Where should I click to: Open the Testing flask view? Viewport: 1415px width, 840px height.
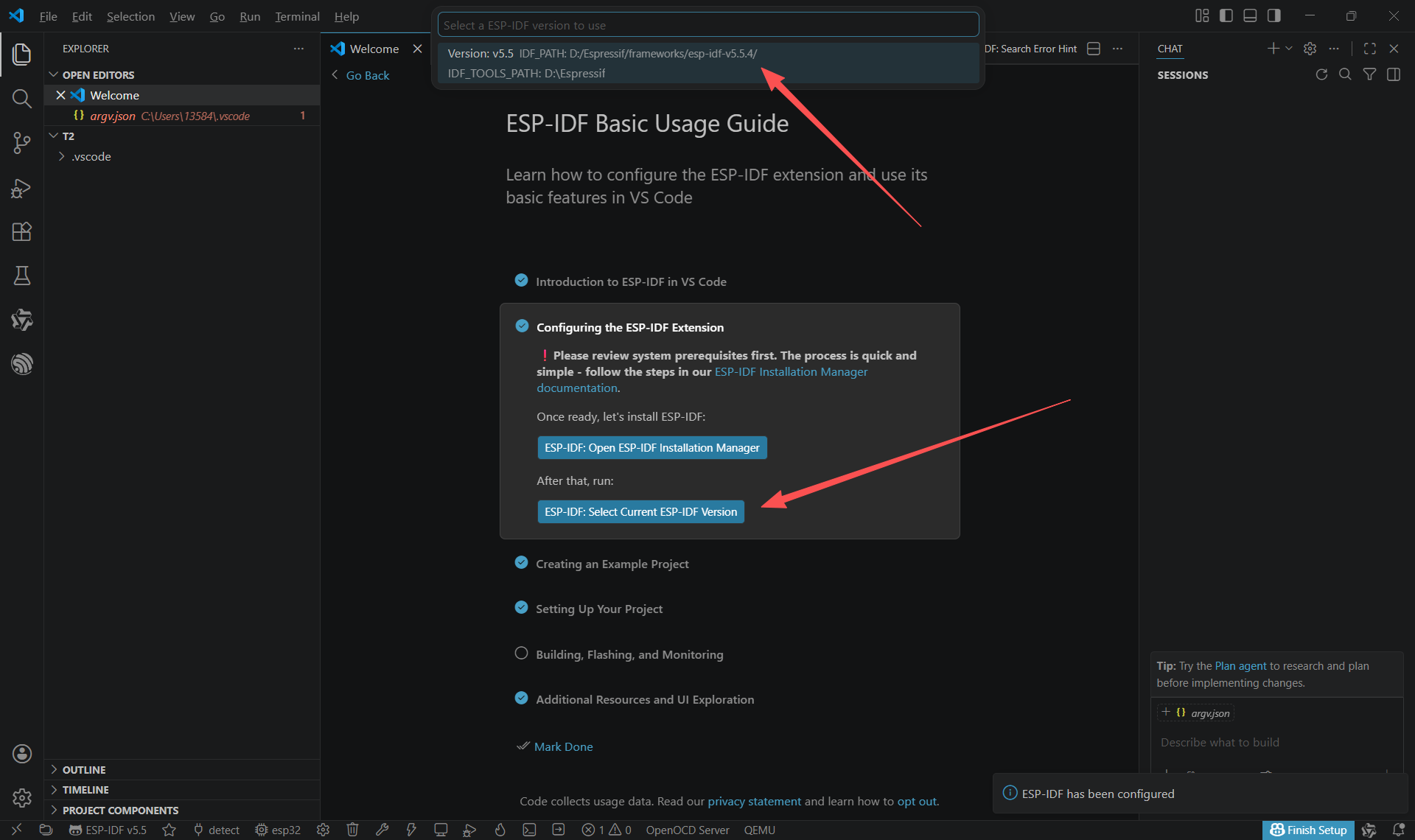21,276
